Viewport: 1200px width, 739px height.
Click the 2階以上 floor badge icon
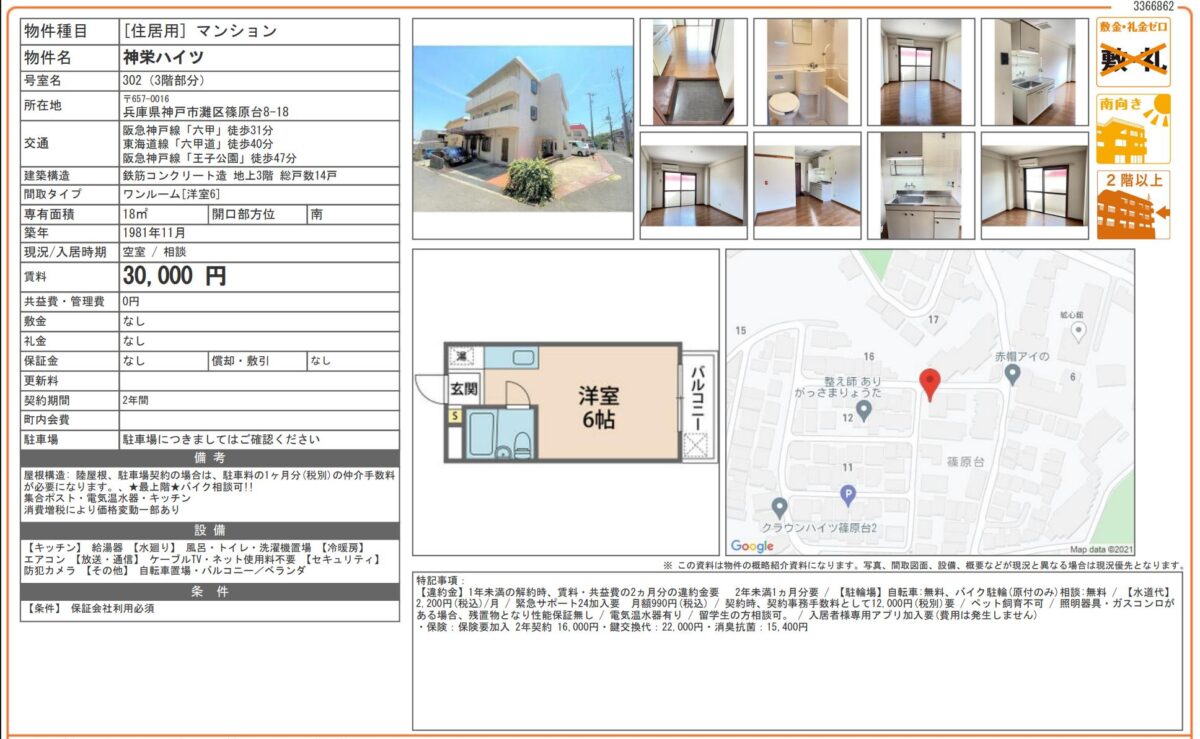(x=1133, y=206)
